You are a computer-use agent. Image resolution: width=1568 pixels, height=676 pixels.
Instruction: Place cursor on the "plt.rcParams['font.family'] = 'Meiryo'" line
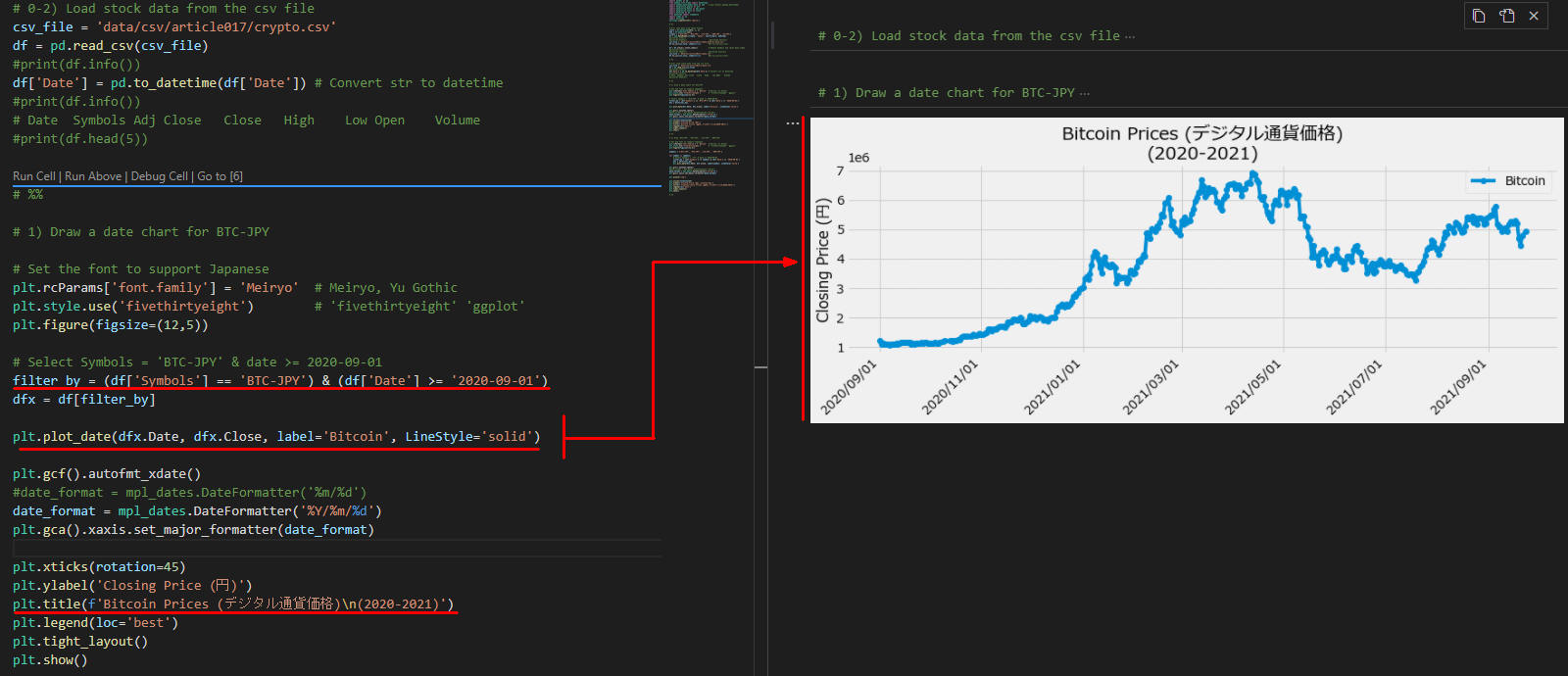coord(156,288)
